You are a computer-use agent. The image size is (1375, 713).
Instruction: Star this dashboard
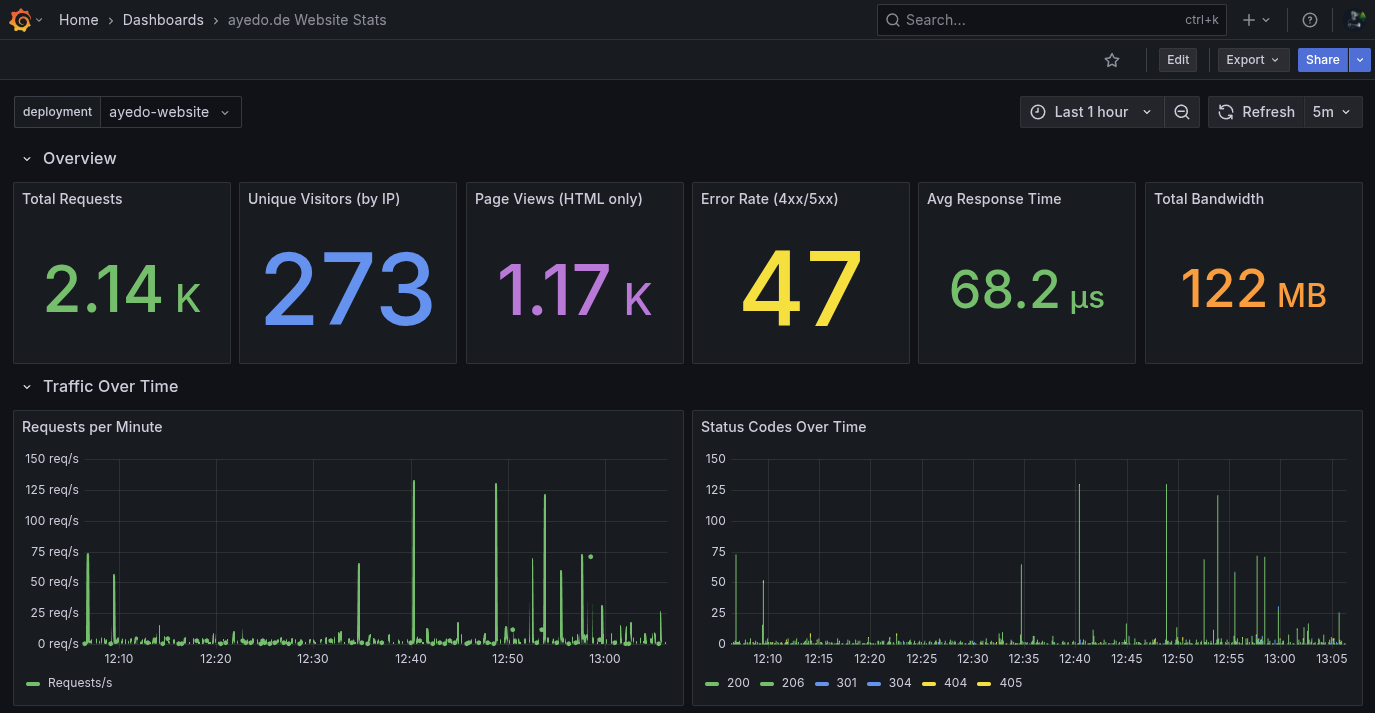[1112, 60]
